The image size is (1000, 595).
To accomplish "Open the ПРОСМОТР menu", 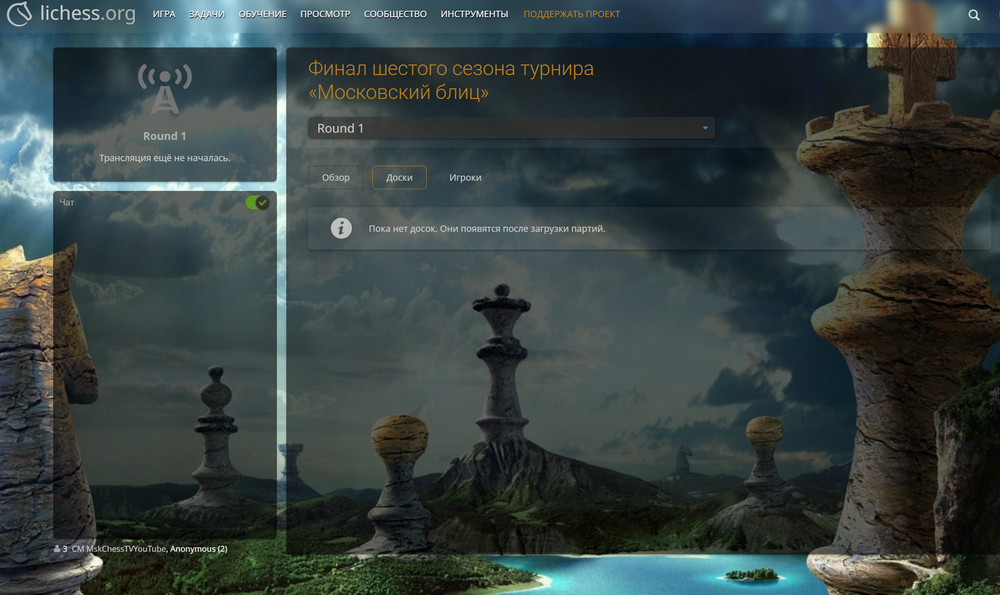I will tap(325, 14).
